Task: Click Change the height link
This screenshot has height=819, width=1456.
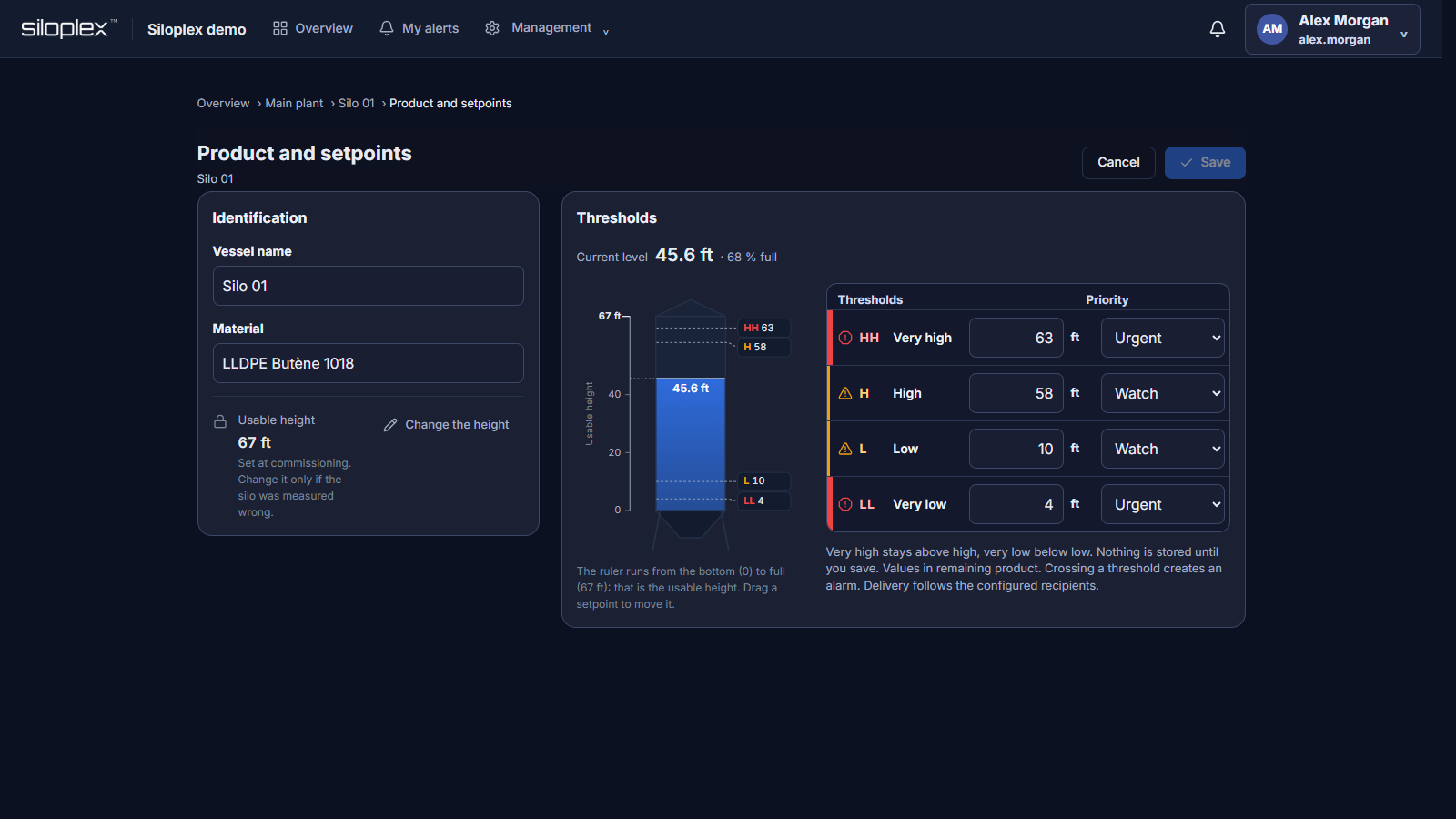Action: [x=446, y=425]
